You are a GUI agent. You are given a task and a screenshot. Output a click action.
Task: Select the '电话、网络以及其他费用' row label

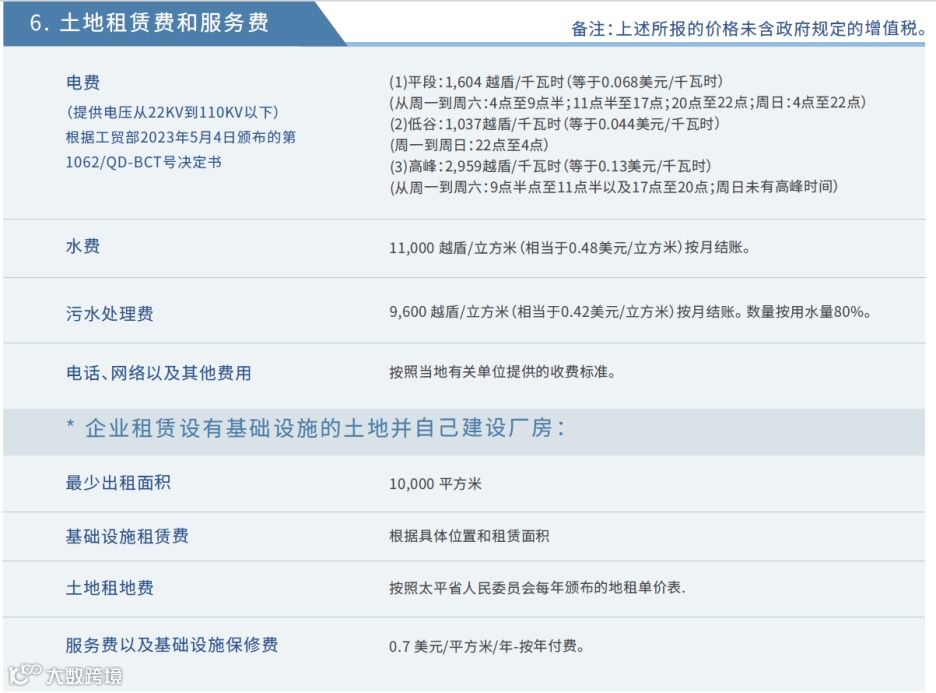point(158,373)
